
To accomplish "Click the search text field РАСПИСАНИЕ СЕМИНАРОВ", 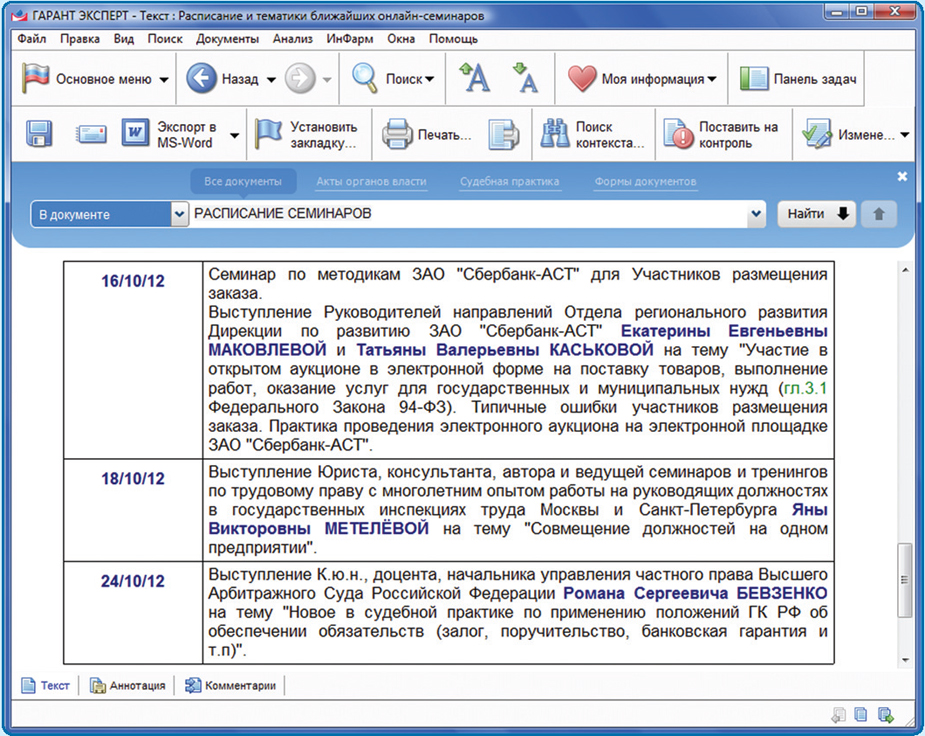I will pos(470,214).
